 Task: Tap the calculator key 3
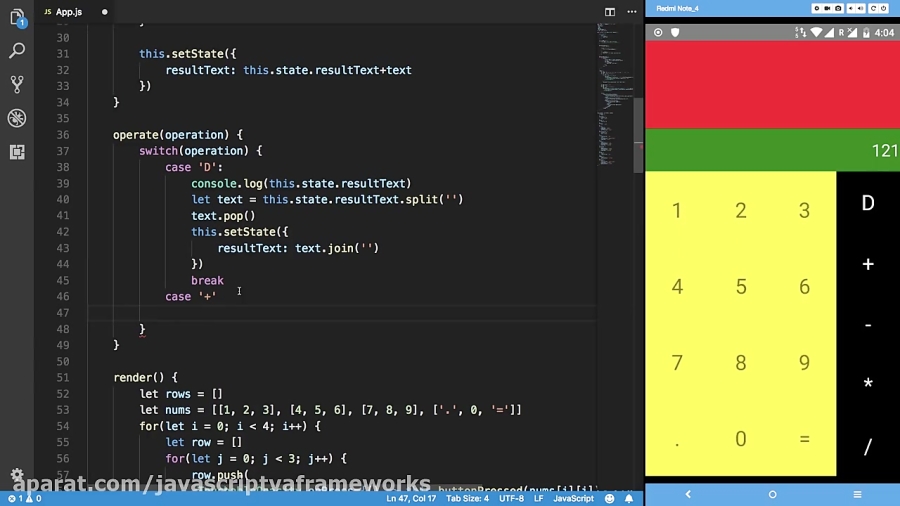point(805,211)
